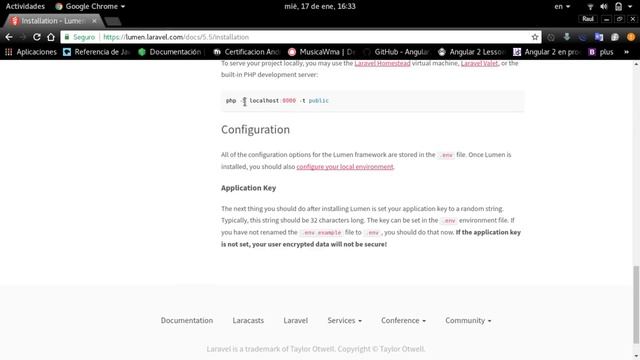This screenshot has width=640, height=360.
Task: Click the Configuration heading
Action: click(256, 129)
